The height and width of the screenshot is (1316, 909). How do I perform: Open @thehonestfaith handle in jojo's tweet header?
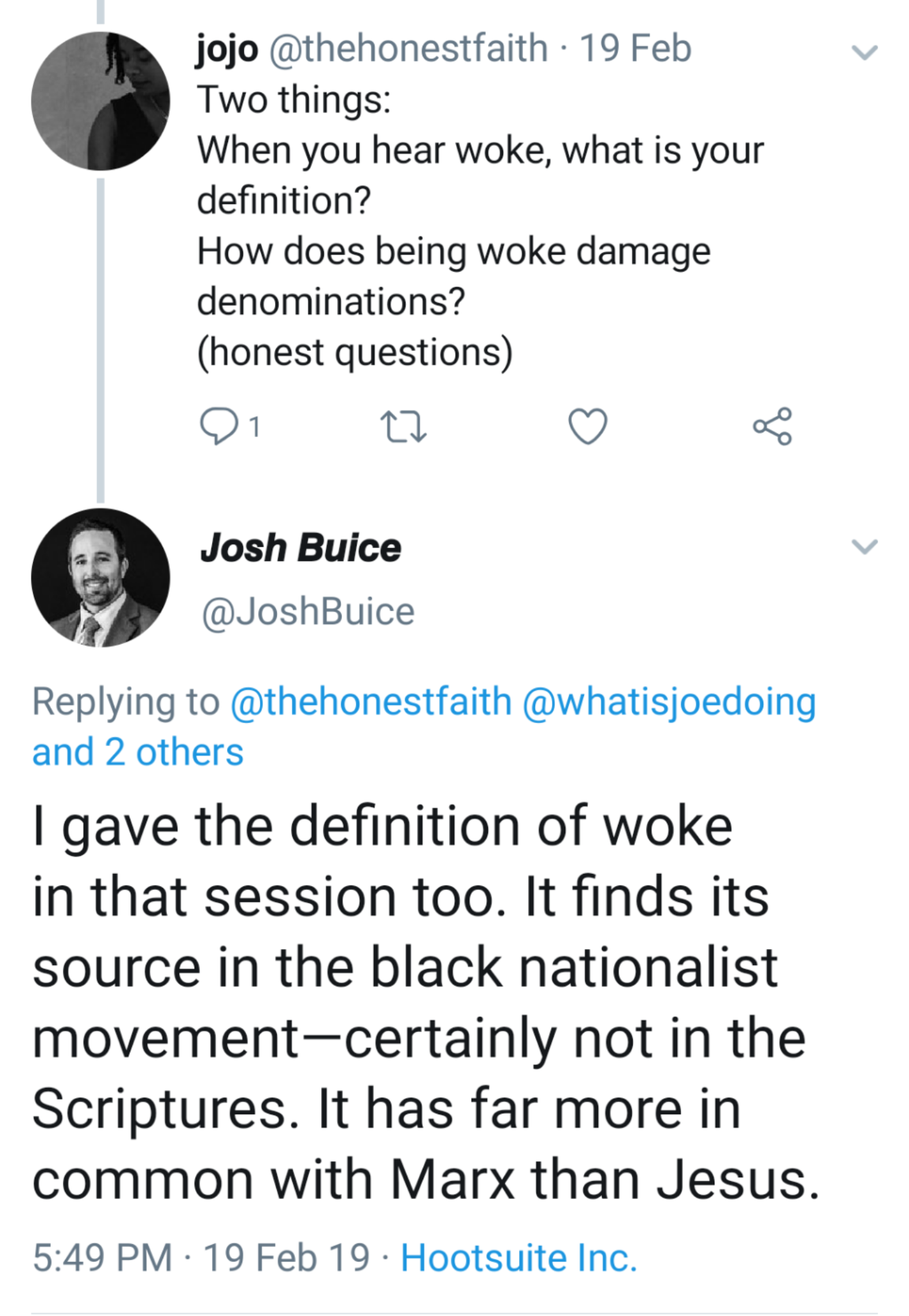click(408, 49)
